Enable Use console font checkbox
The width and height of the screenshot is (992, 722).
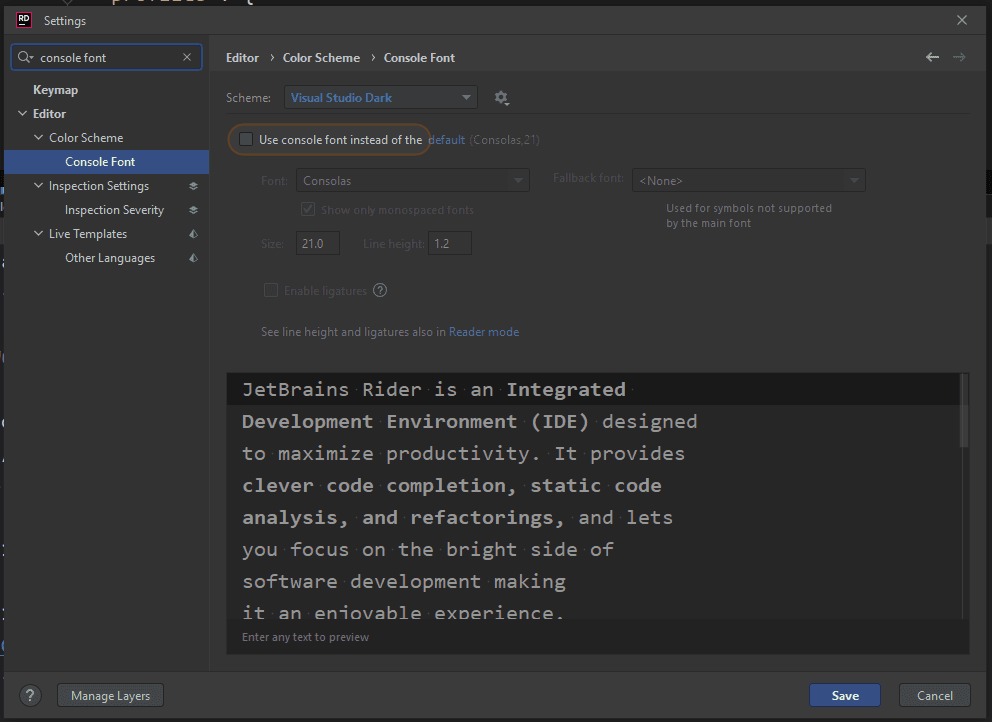point(246,140)
